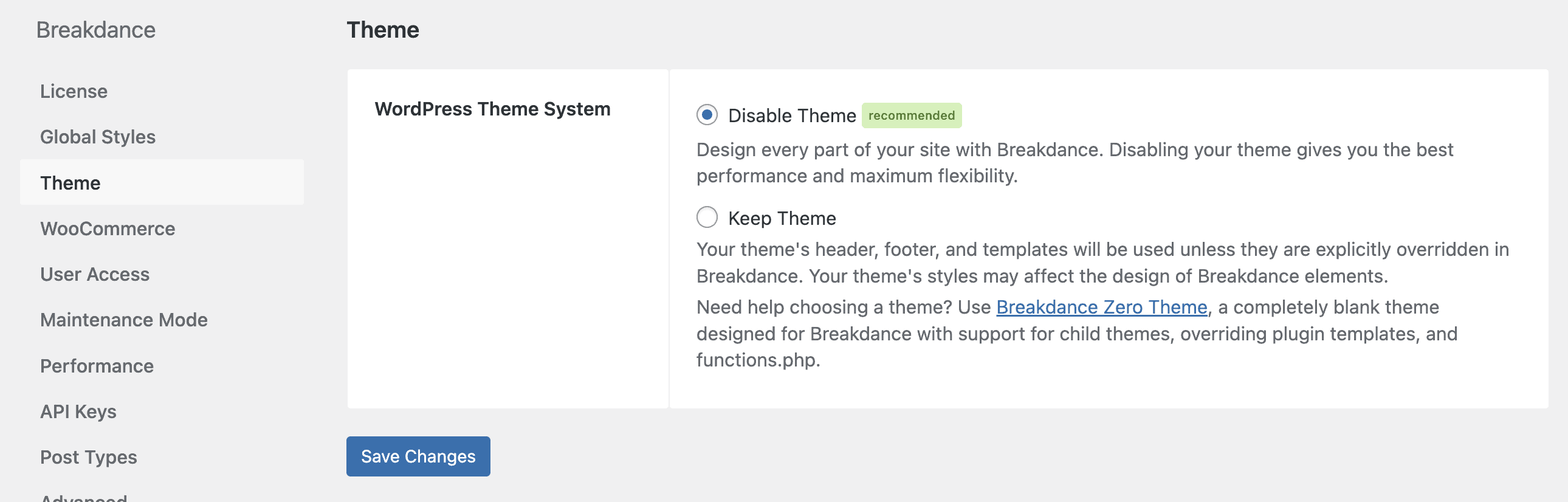Screen dimensions: 1568x502
Task: Open Maintenance Mode settings
Action: click(x=123, y=320)
